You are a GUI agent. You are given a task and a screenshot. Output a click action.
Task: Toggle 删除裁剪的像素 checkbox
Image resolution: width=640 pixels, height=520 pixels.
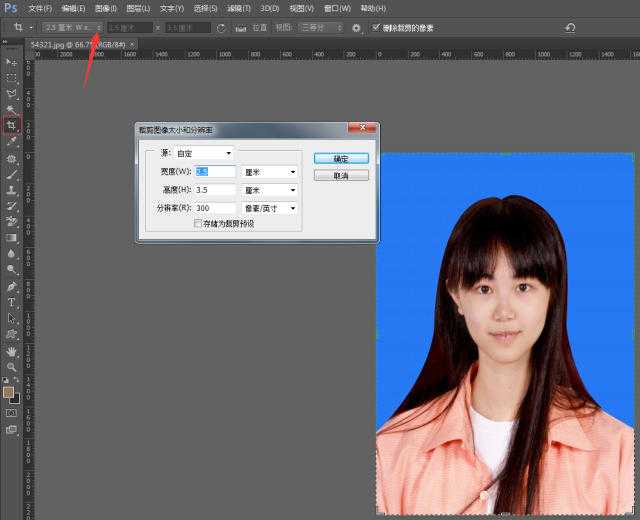pyautogui.click(x=375, y=28)
